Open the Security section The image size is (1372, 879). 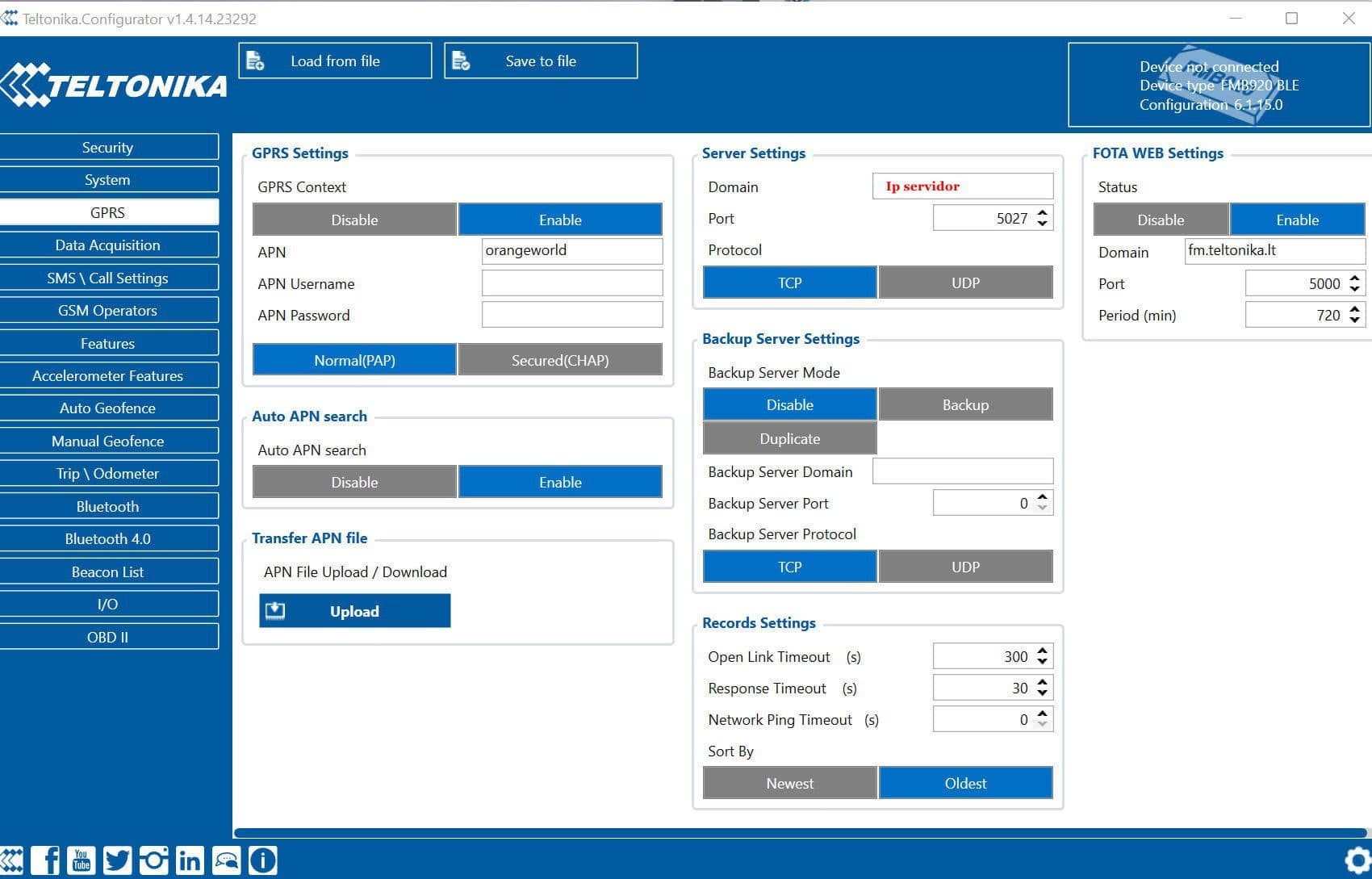(108, 147)
